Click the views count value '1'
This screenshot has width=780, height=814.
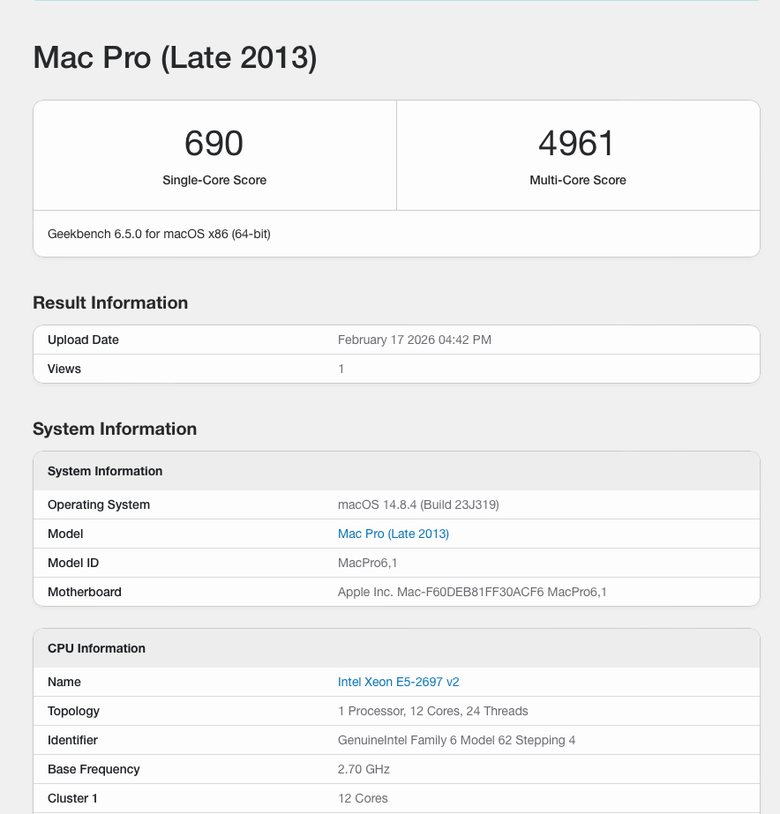click(x=341, y=369)
